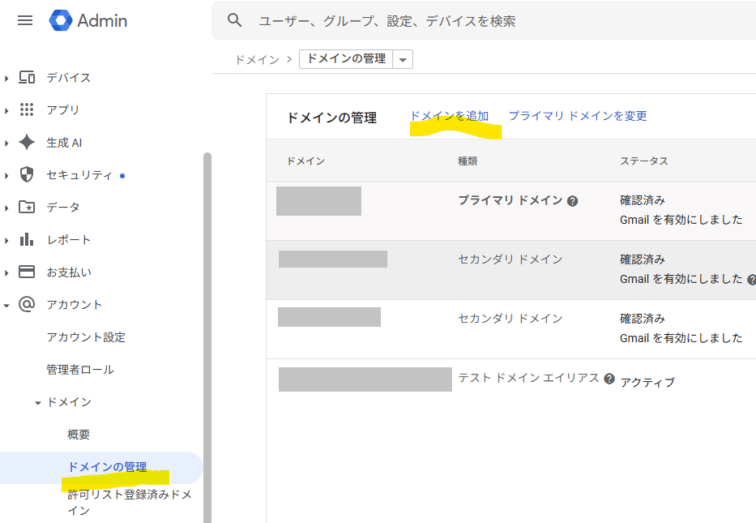Viewport: 756px width, 523px height.
Task: Open Admin Roles in sidebar
Action: [x=80, y=370]
